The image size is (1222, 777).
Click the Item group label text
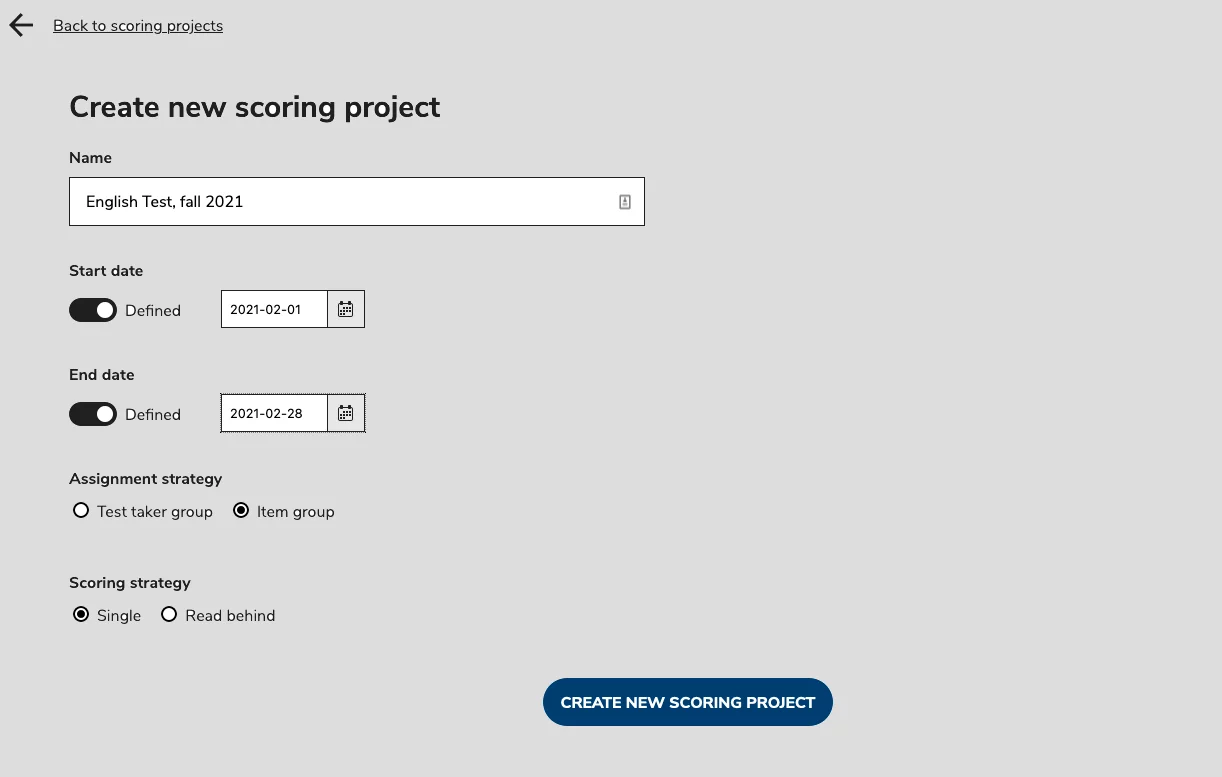tap(295, 511)
